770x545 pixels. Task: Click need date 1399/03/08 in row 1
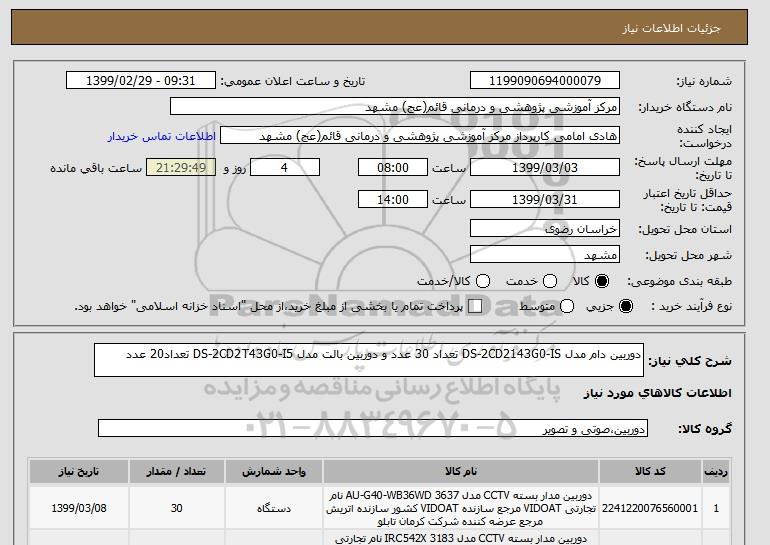point(79,508)
